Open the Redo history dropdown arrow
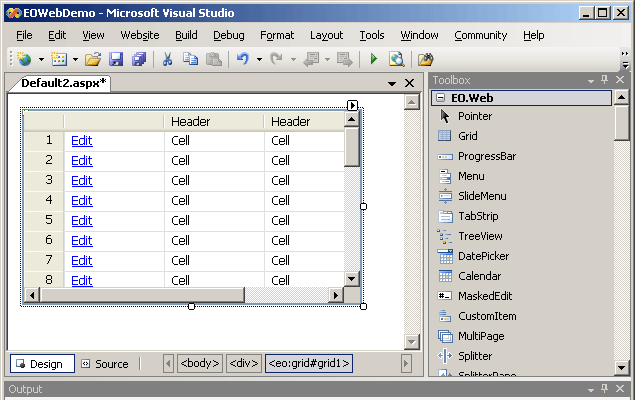This screenshot has width=635, height=400. 293,60
